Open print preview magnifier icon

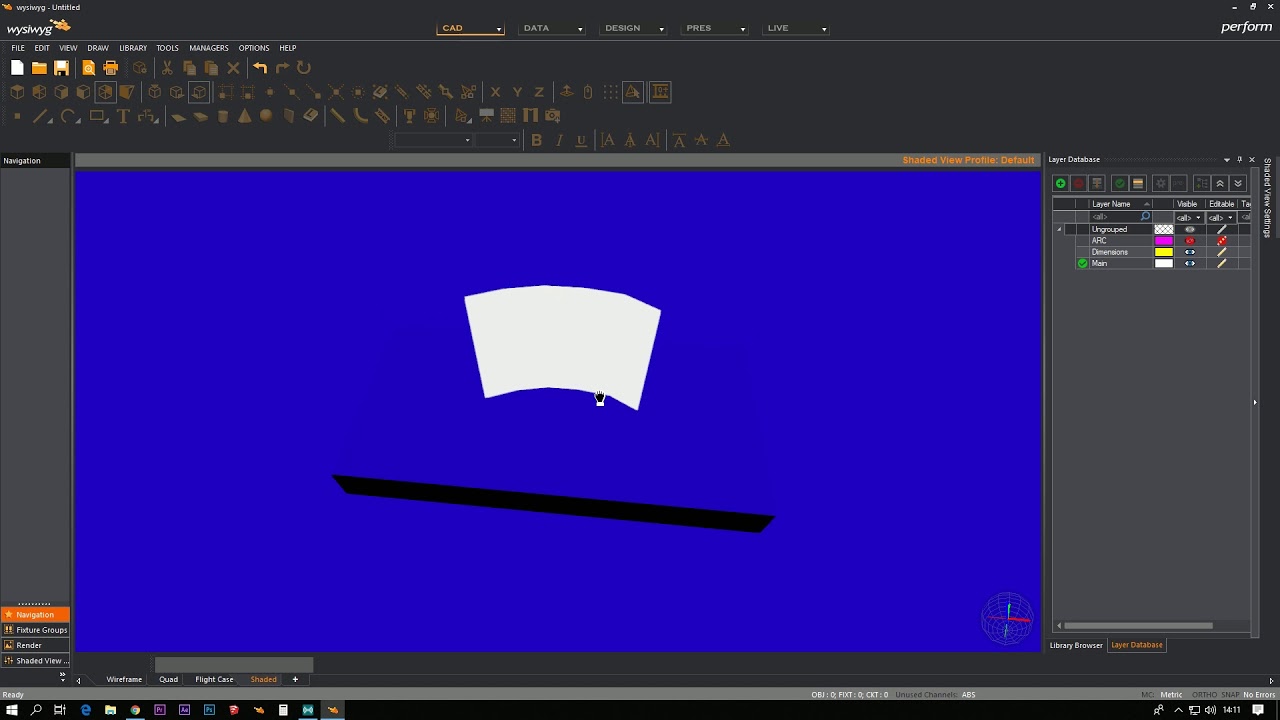pyautogui.click(x=89, y=68)
